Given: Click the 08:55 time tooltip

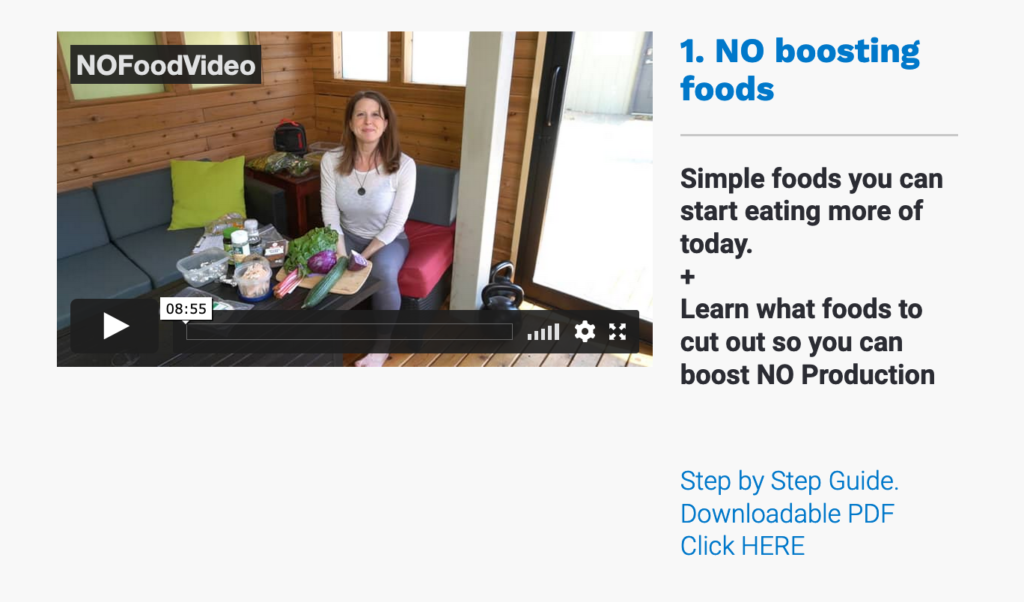Looking at the screenshot, I should [186, 309].
